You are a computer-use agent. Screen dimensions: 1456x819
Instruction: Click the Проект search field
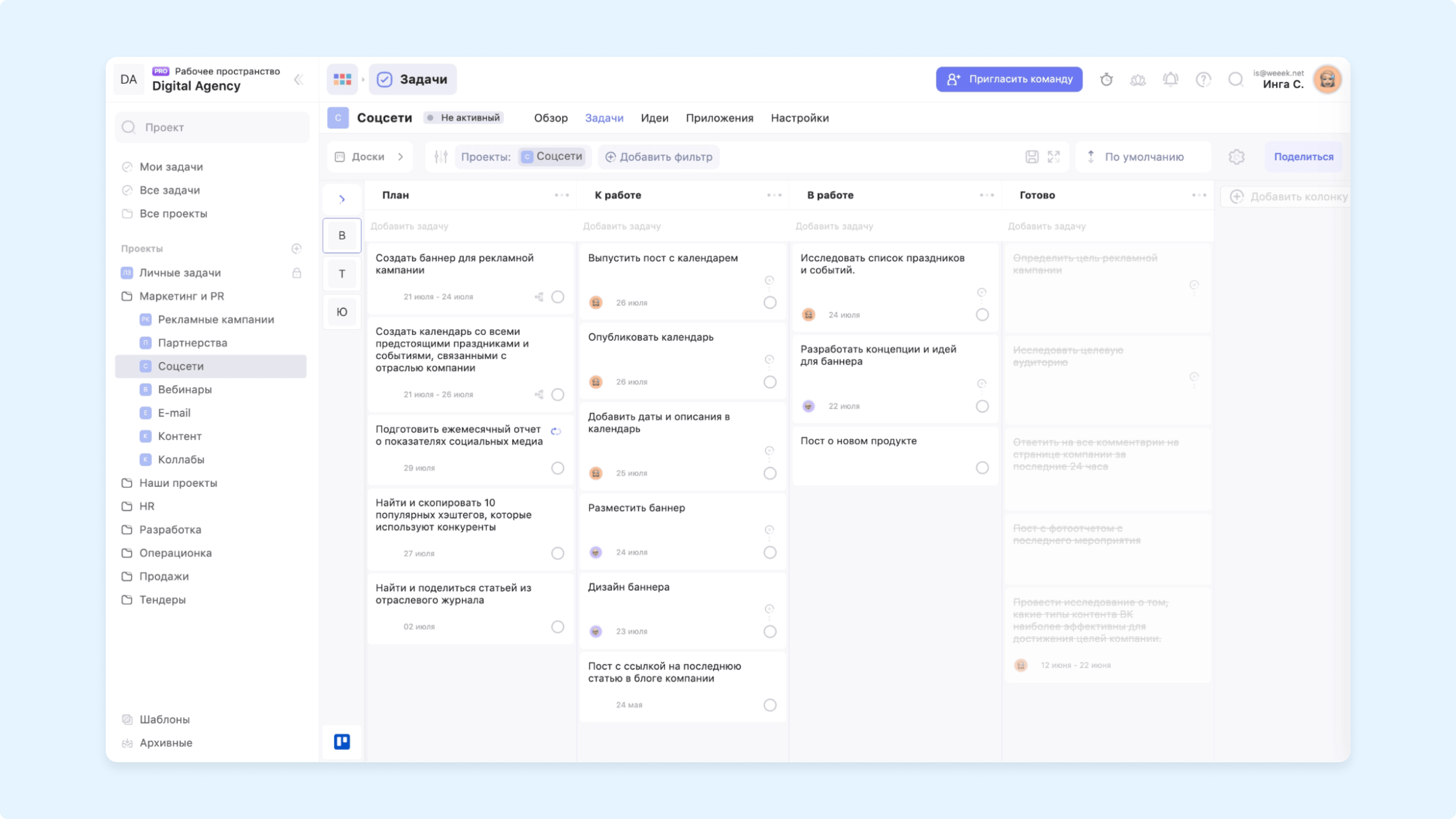point(212,127)
